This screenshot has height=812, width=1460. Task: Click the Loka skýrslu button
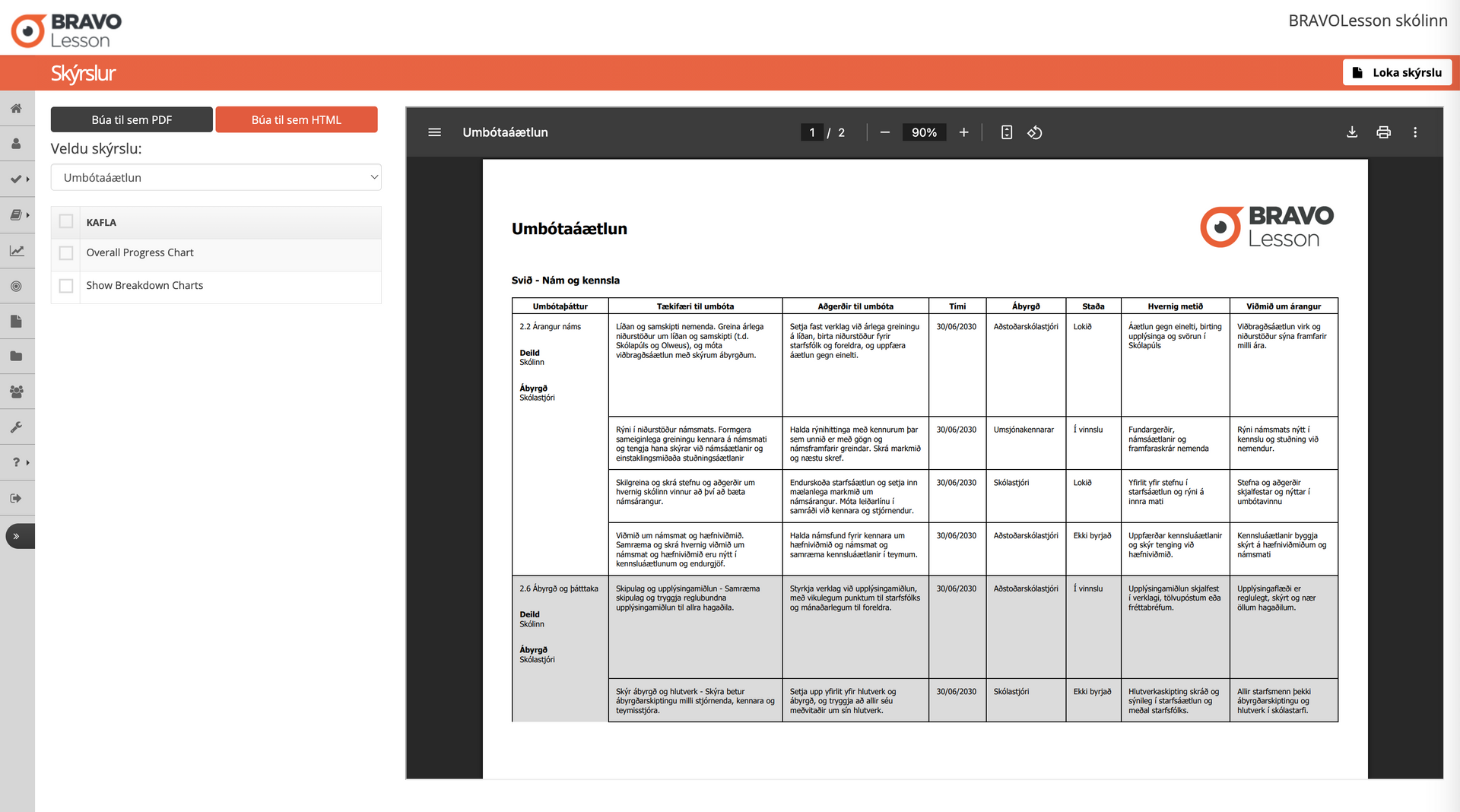click(1397, 73)
